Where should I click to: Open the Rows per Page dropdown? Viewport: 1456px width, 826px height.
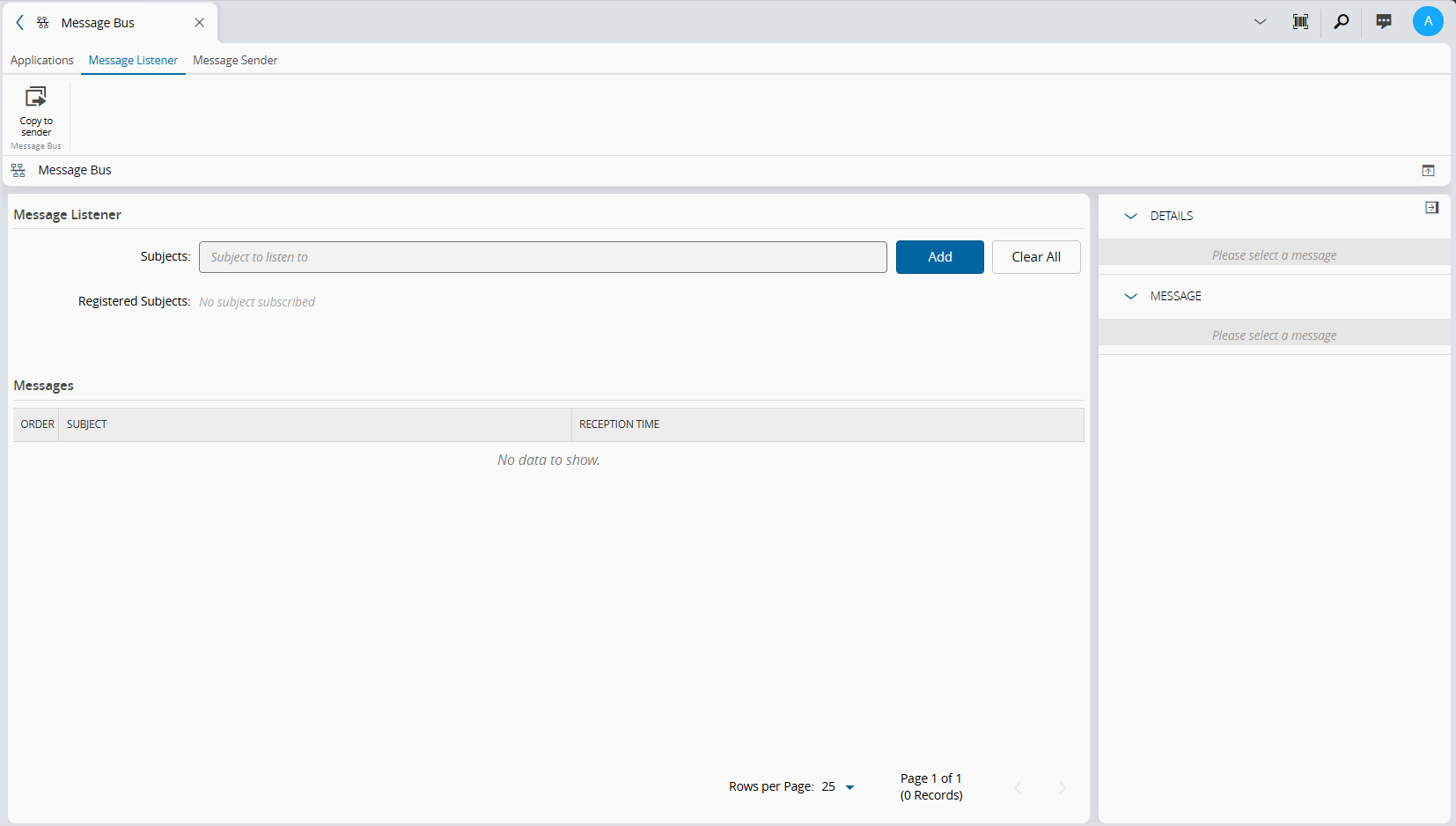[x=839, y=786]
